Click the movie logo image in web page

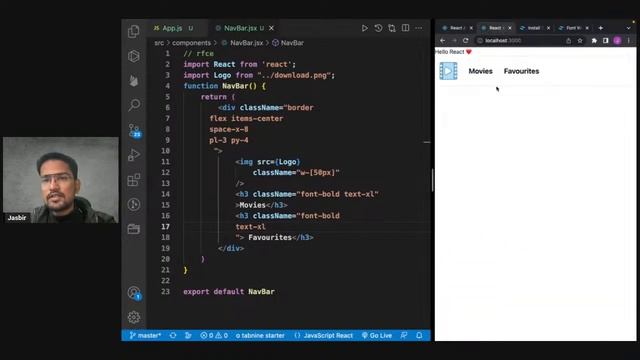point(448,71)
